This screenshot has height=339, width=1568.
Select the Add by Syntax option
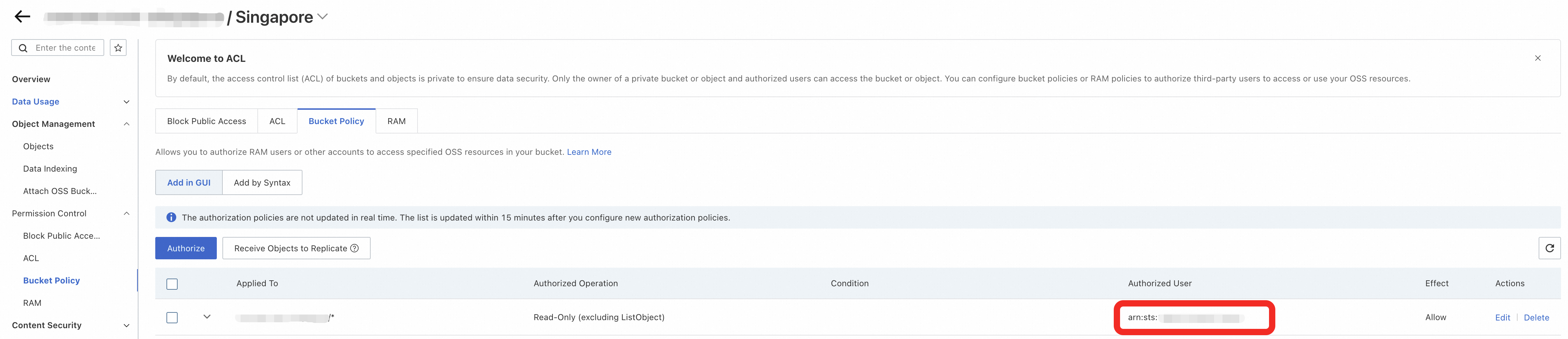(x=262, y=182)
